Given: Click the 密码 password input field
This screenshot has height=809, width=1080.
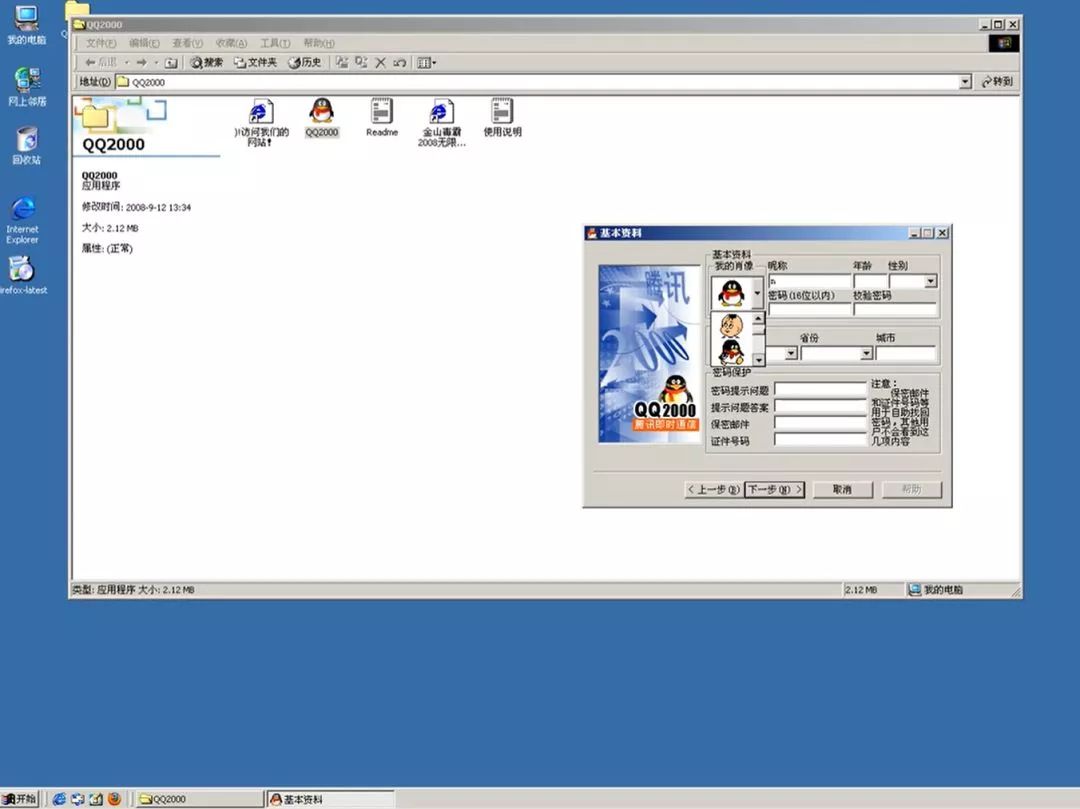Looking at the screenshot, I should point(809,309).
